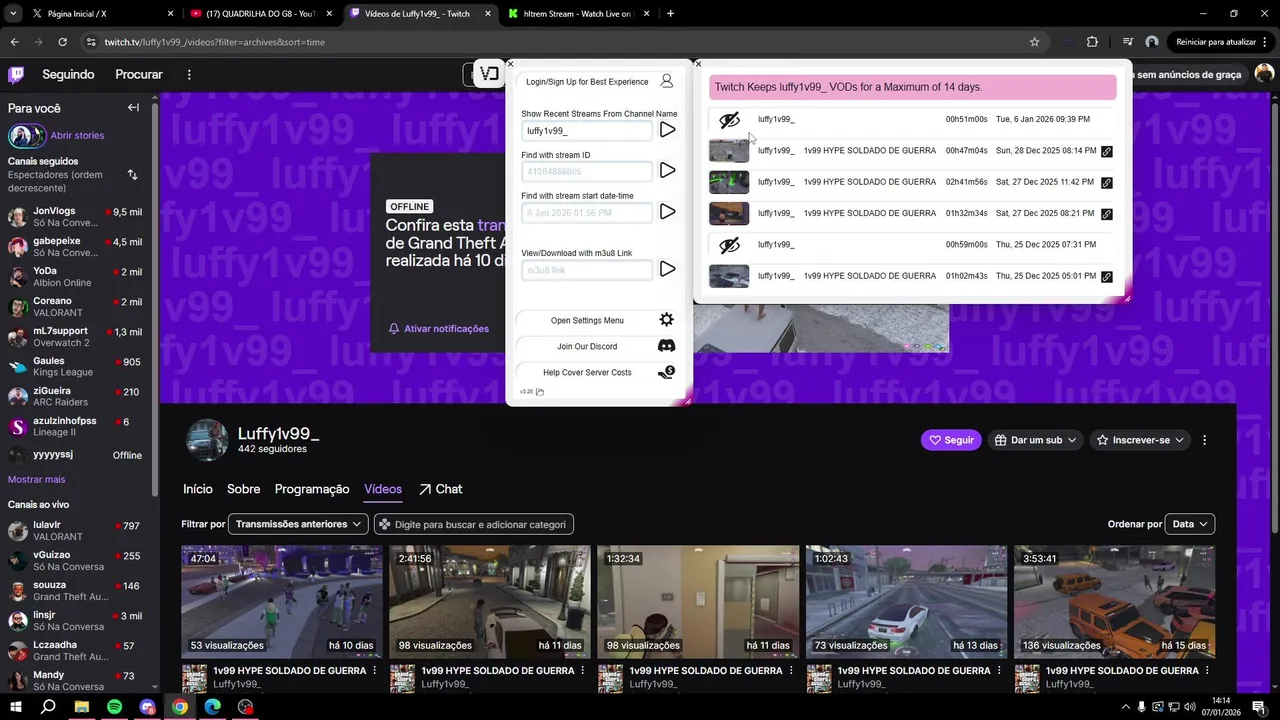
Task: Click the Discord logo icon
Action: [667, 346]
